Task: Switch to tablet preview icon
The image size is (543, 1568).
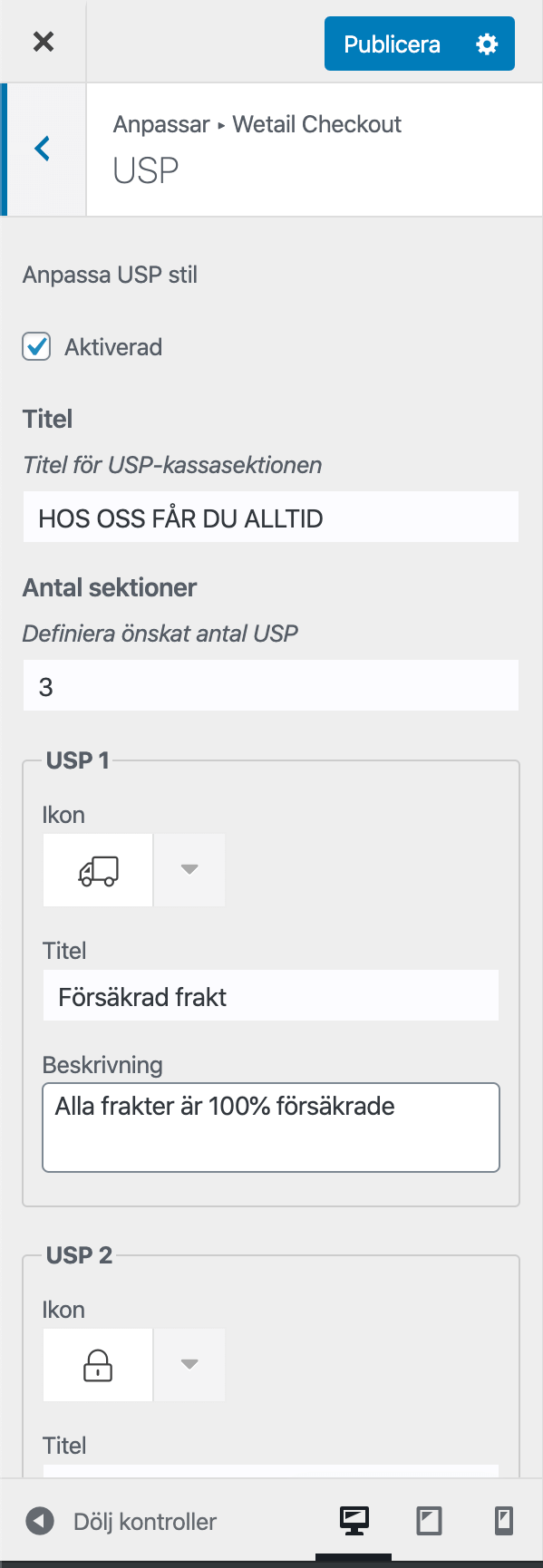Action: click(429, 1520)
